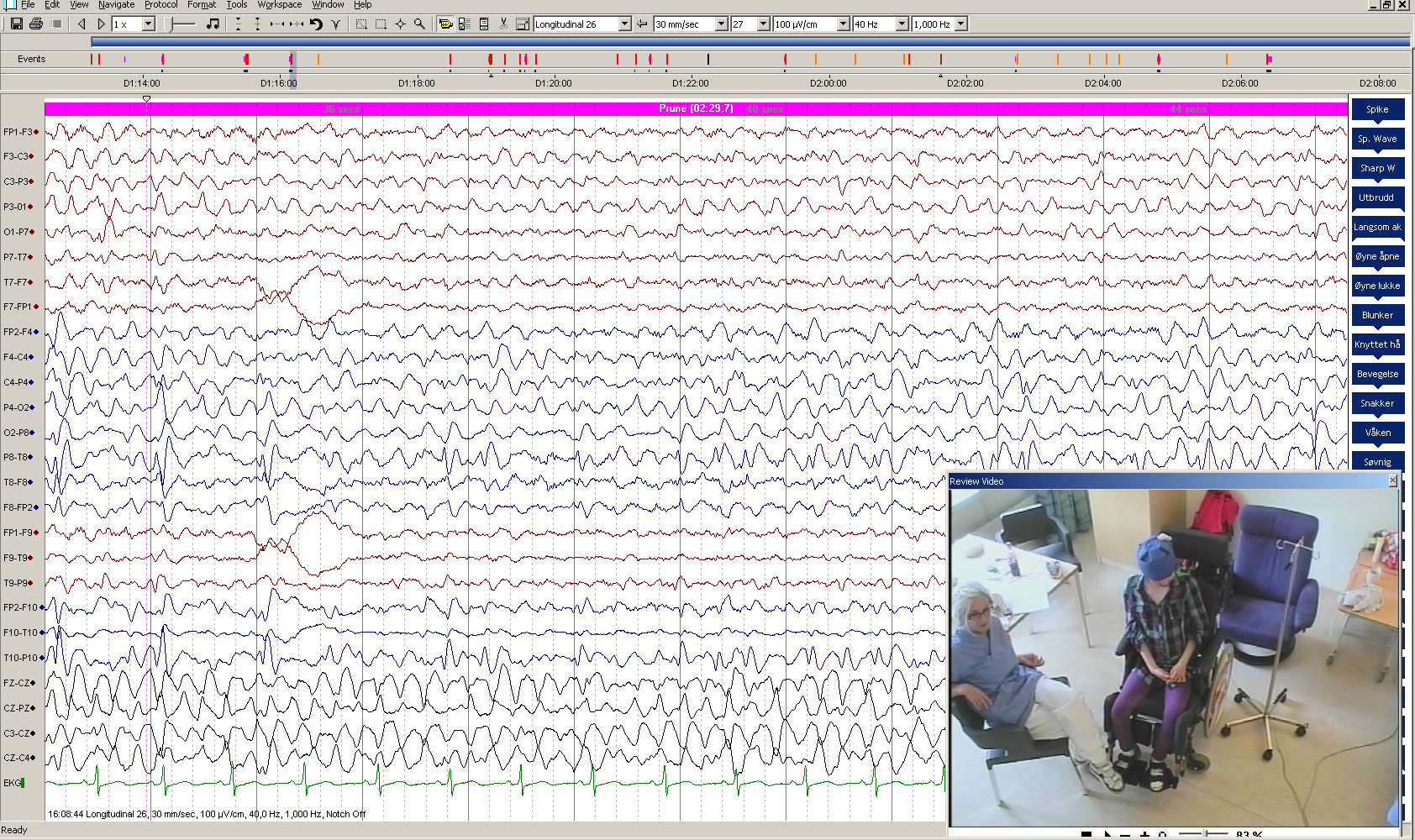This screenshot has height=840, width=1415.
Task: Click the document page icon in toolbar
Action: tap(484, 24)
